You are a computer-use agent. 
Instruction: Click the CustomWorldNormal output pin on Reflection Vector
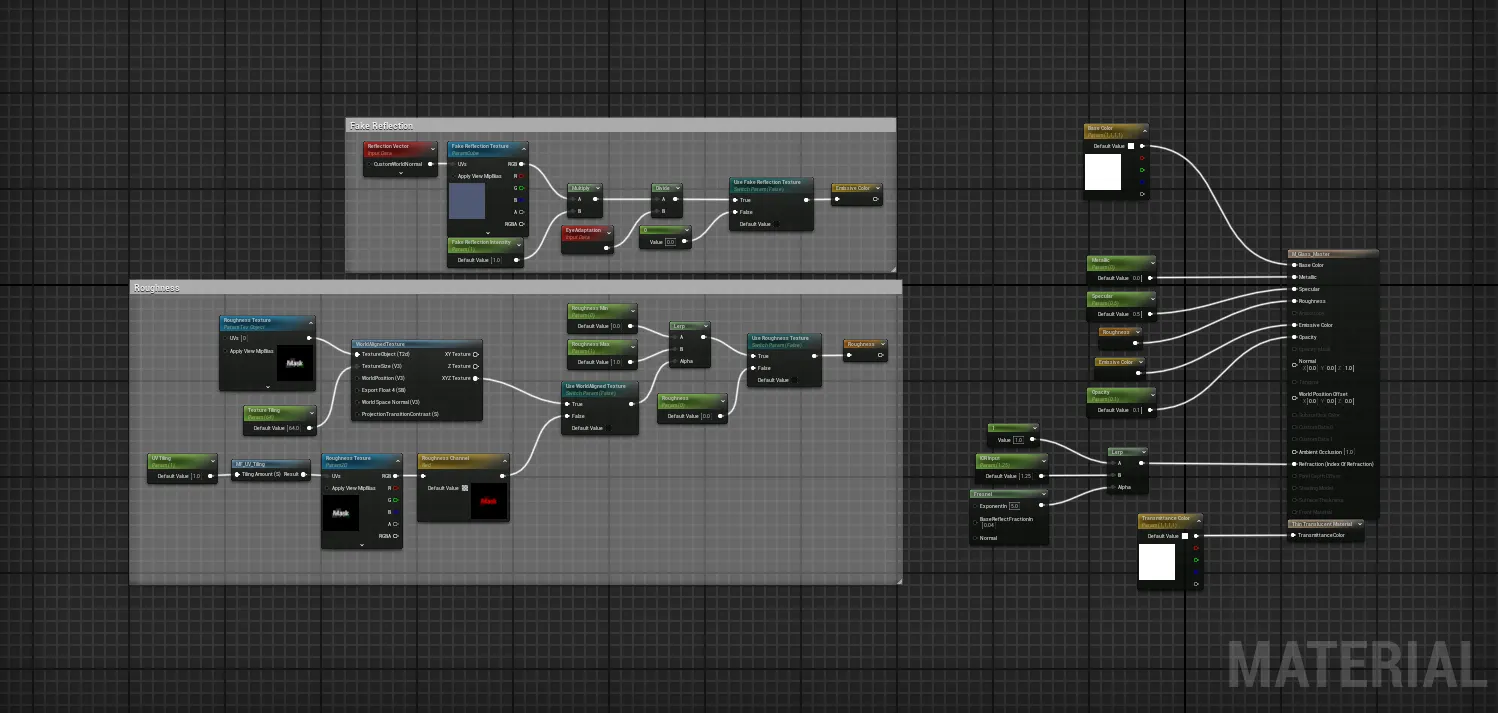pyautogui.click(x=430, y=164)
